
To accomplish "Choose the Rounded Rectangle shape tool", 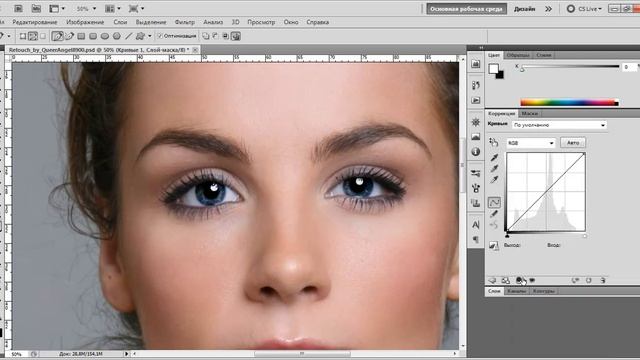I will tap(93, 36).
